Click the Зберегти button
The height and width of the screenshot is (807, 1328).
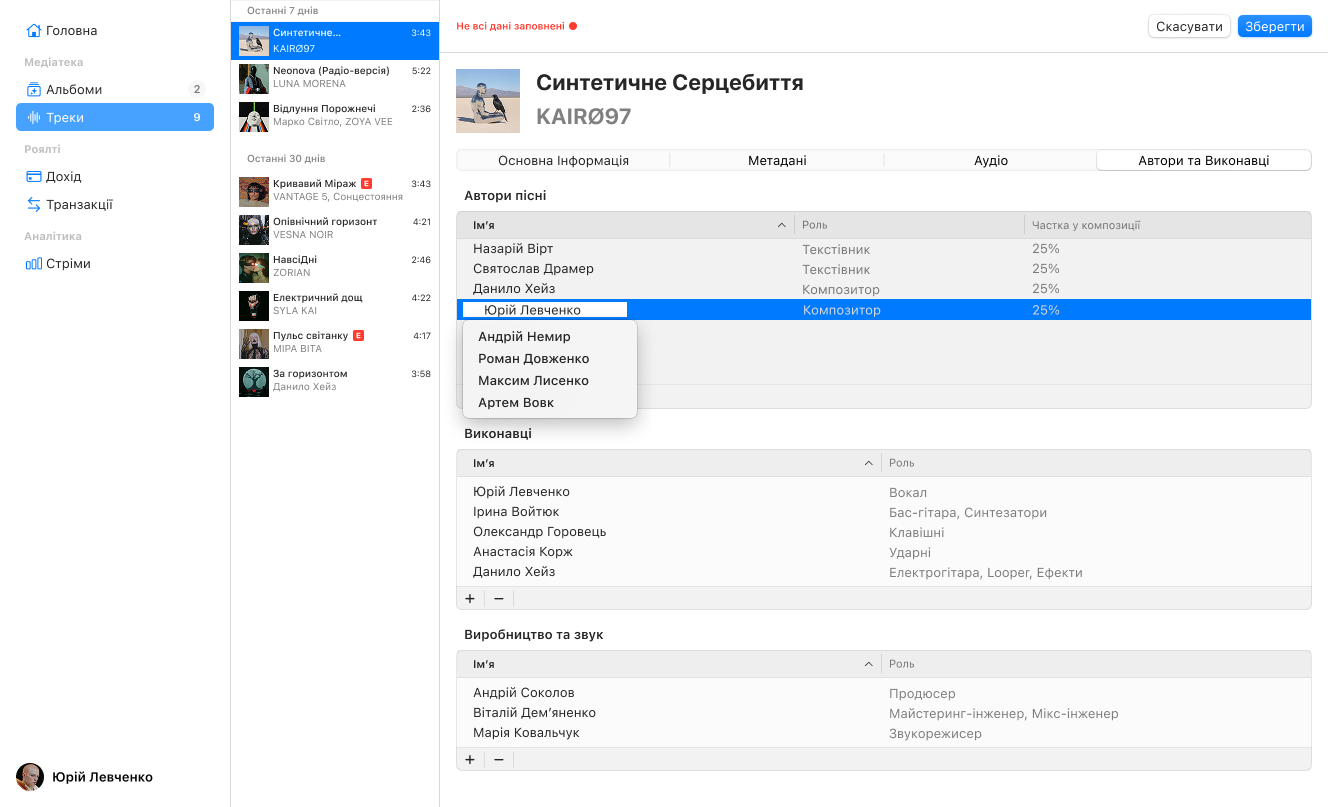1274,27
